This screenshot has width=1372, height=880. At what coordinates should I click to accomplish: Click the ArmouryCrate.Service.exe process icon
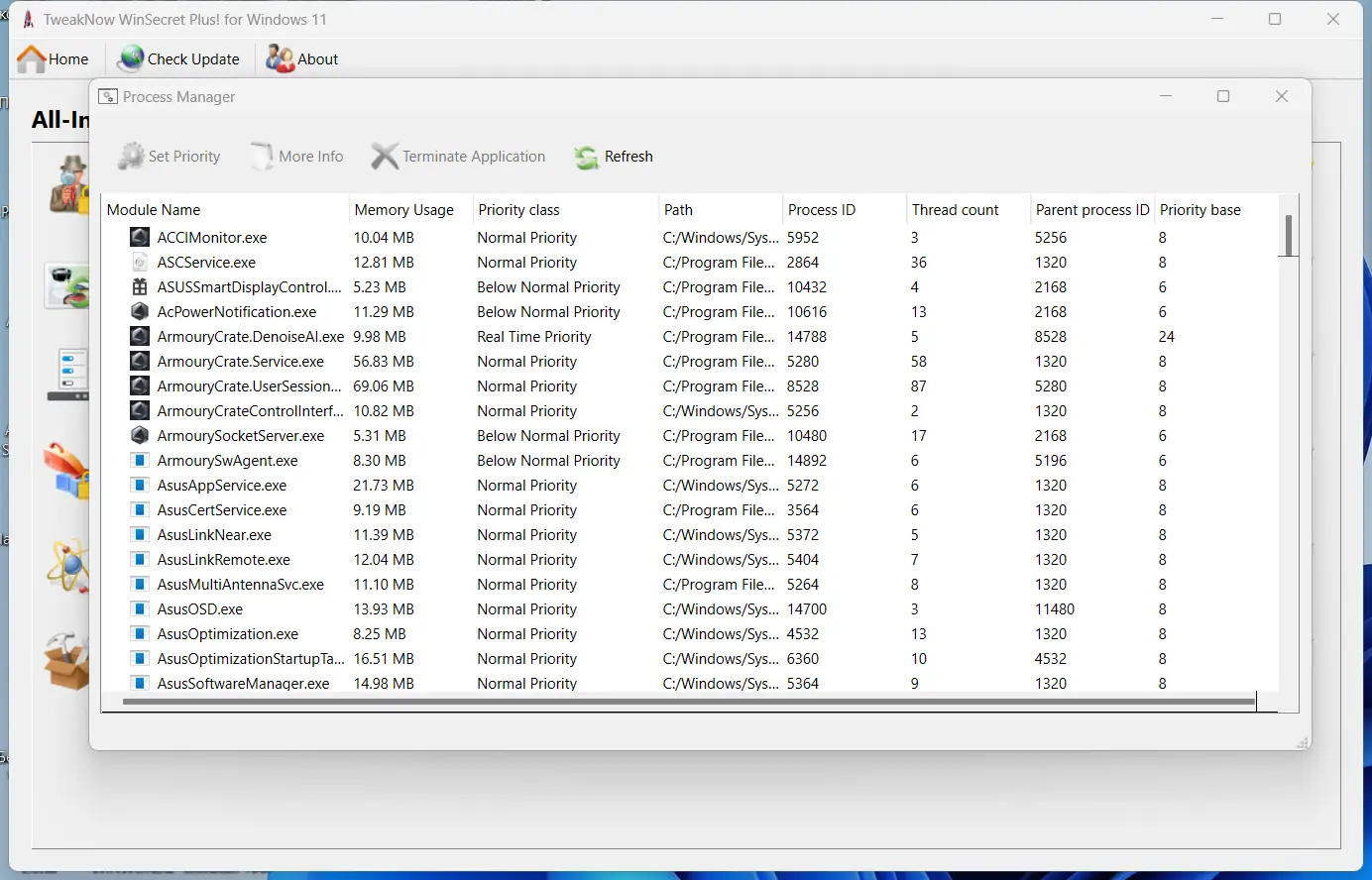[140, 361]
